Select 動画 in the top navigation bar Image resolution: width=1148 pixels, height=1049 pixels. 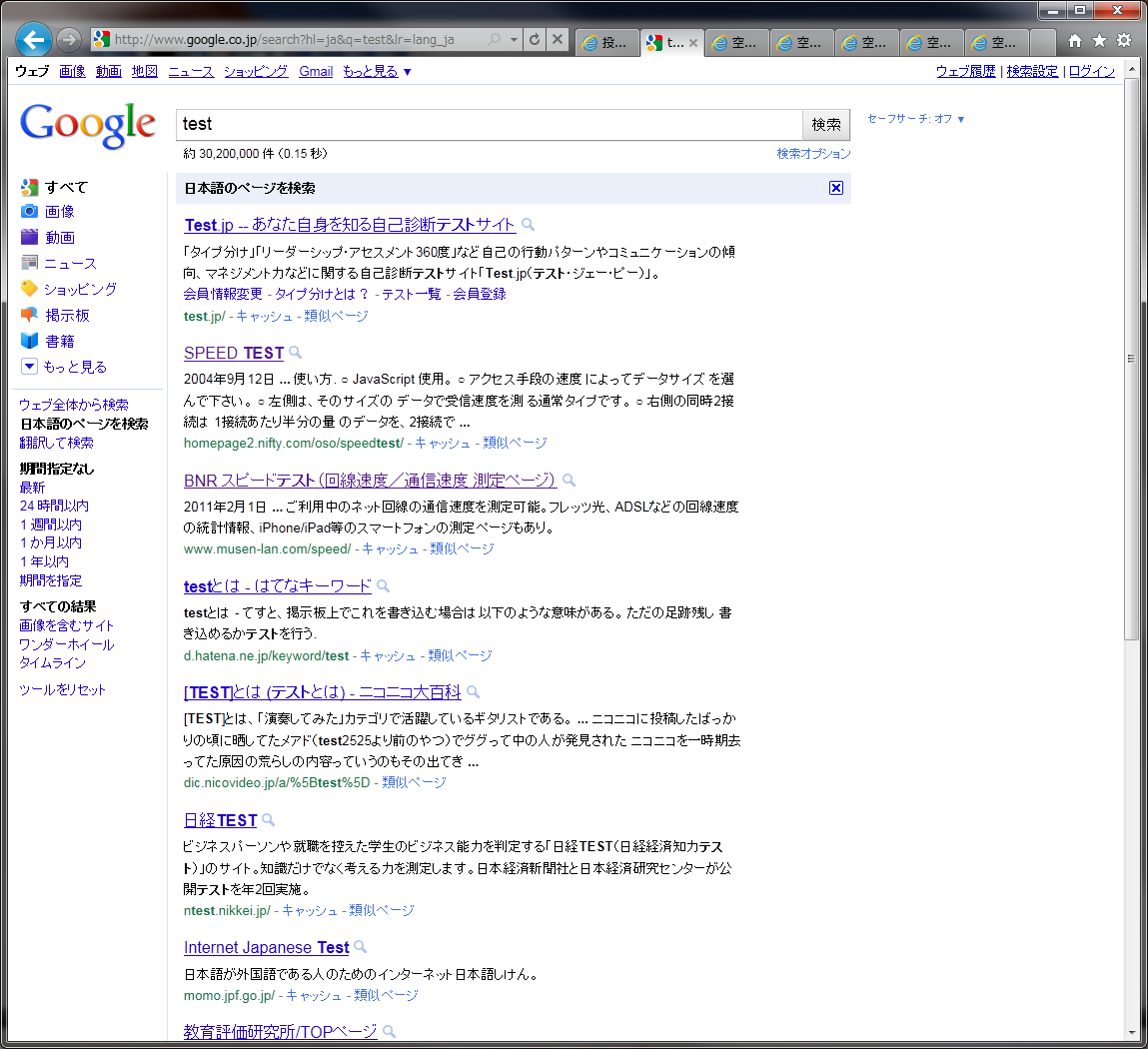tap(108, 72)
